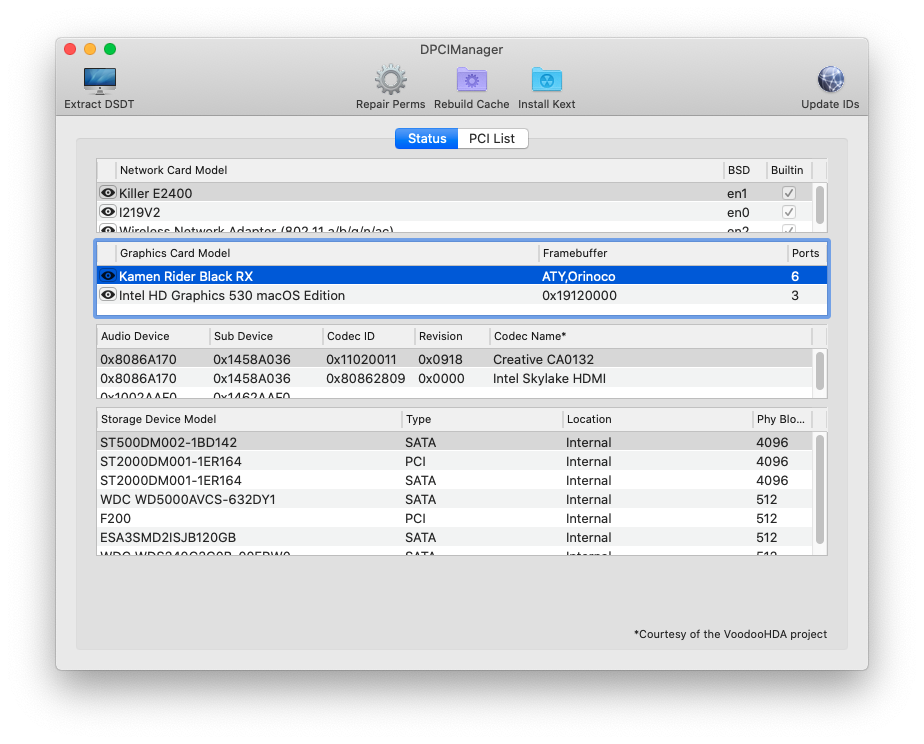Click eye icon next to Killer E2400

(108, 193)
